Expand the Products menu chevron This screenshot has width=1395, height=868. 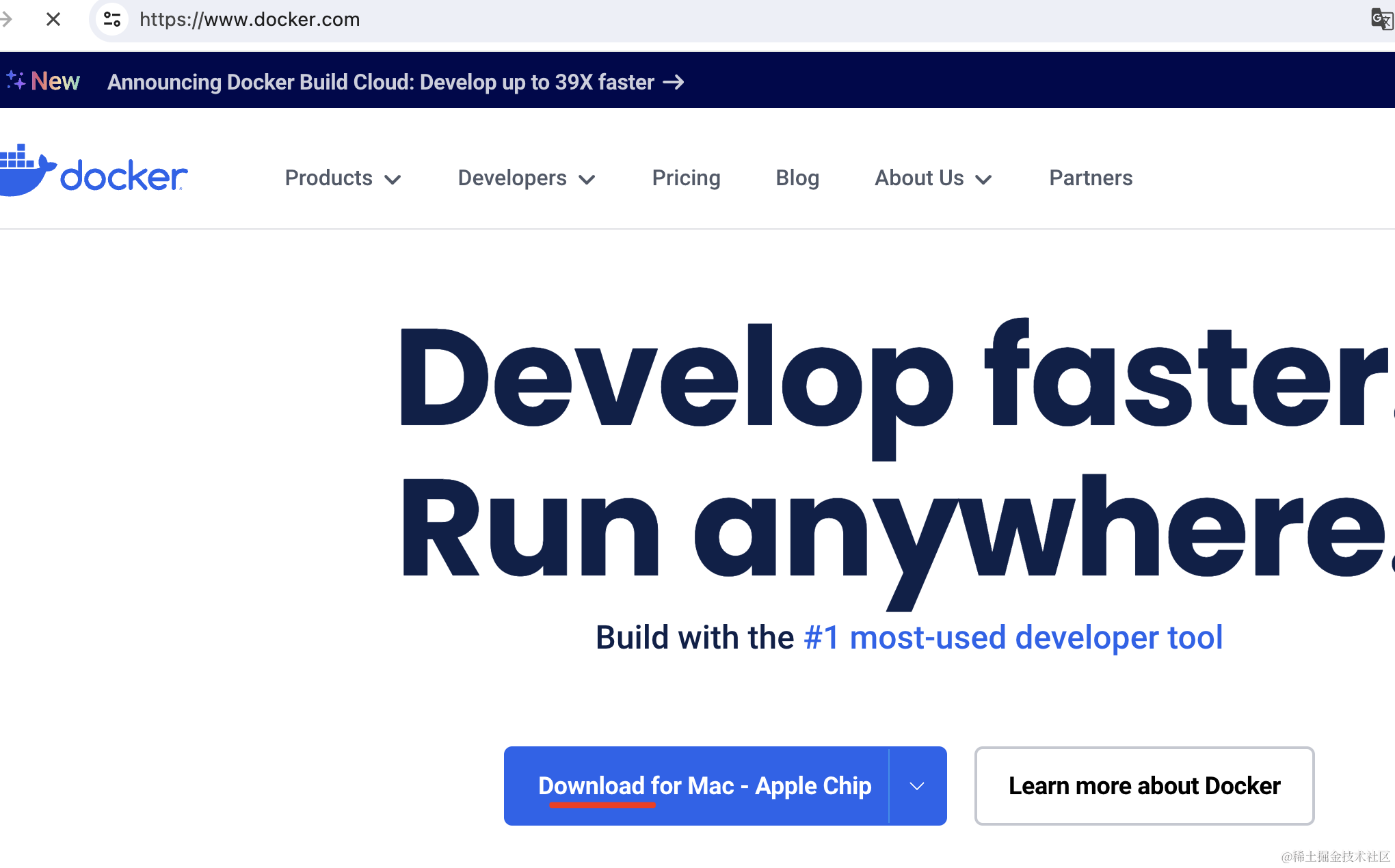point(393,180)
